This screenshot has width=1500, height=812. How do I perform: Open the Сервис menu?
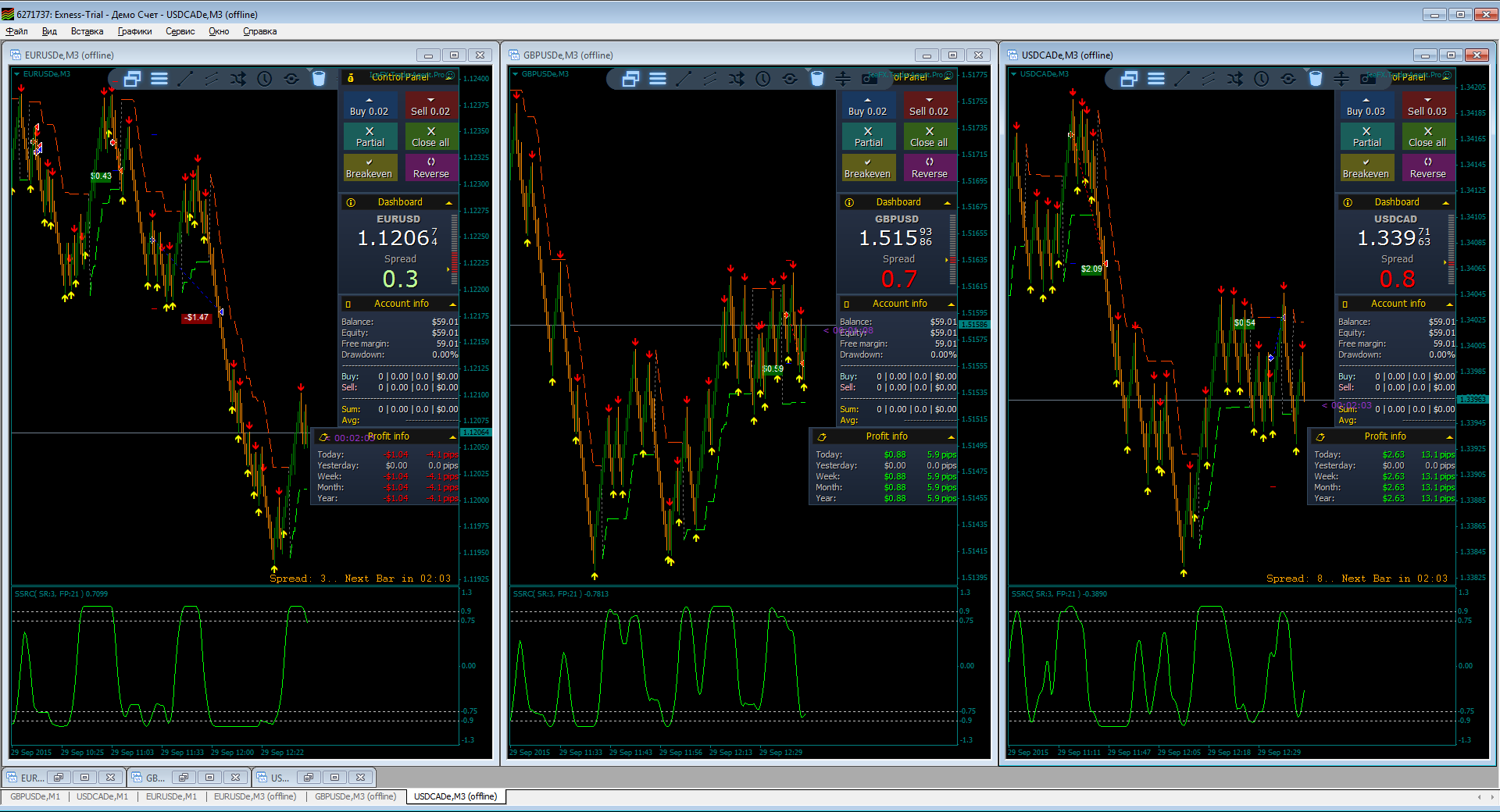[180, 31]
